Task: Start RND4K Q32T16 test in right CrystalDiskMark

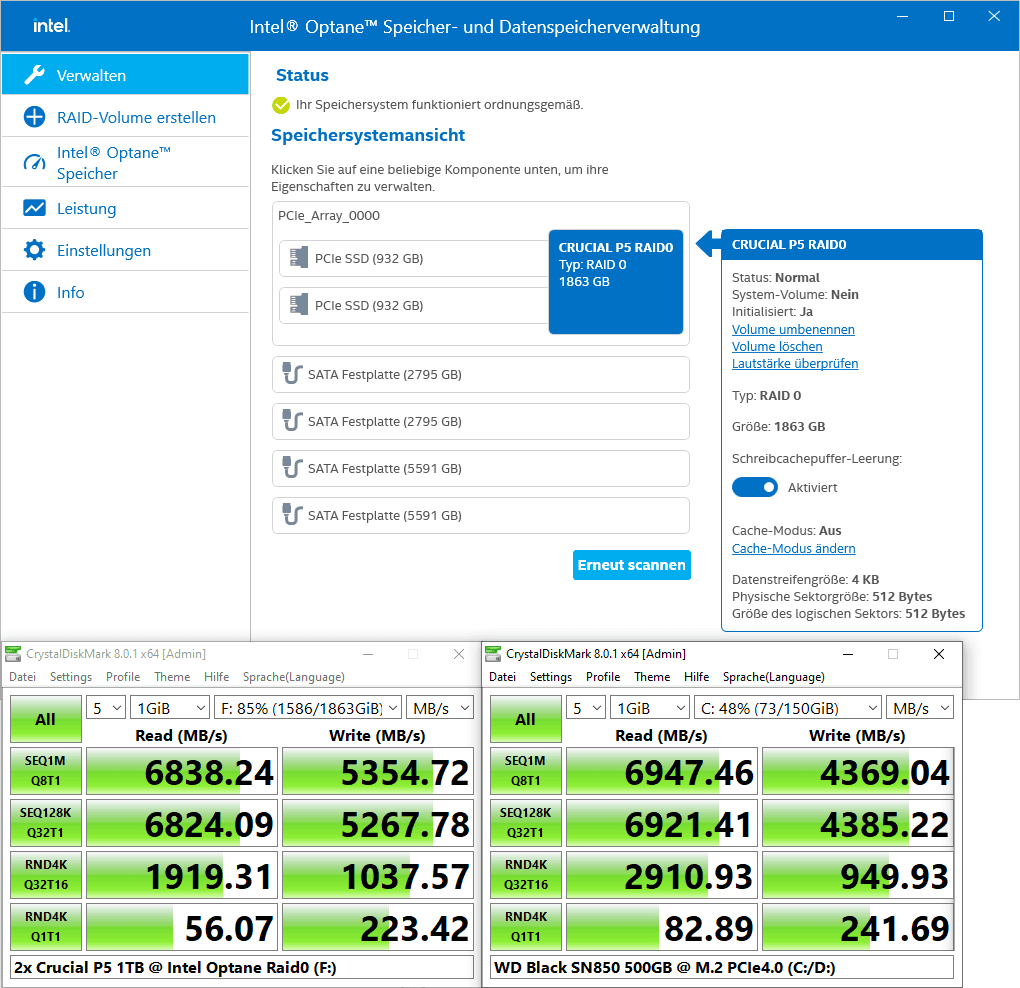Action: pyautogui.click(x=526, y=875)
